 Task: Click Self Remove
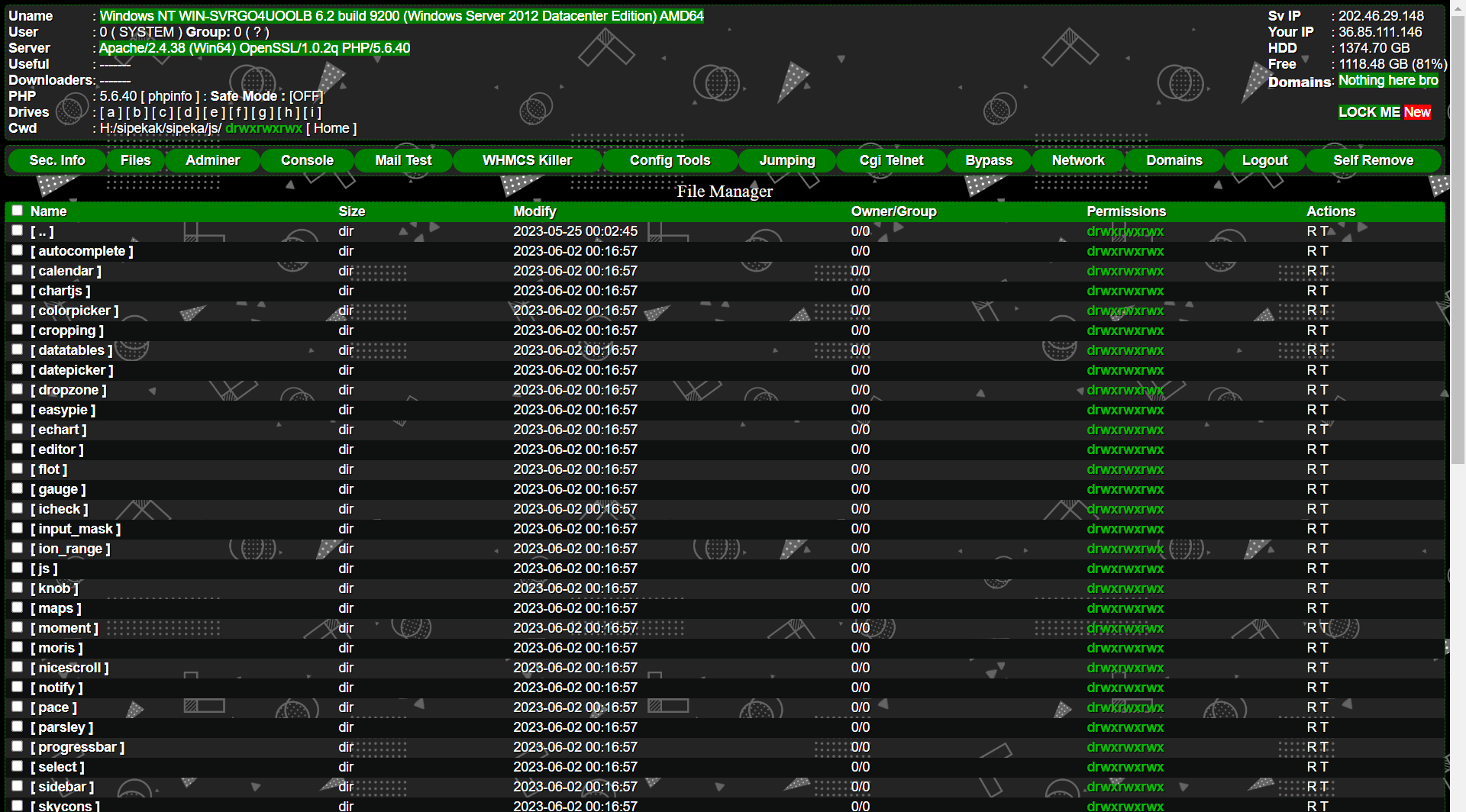1374,160
